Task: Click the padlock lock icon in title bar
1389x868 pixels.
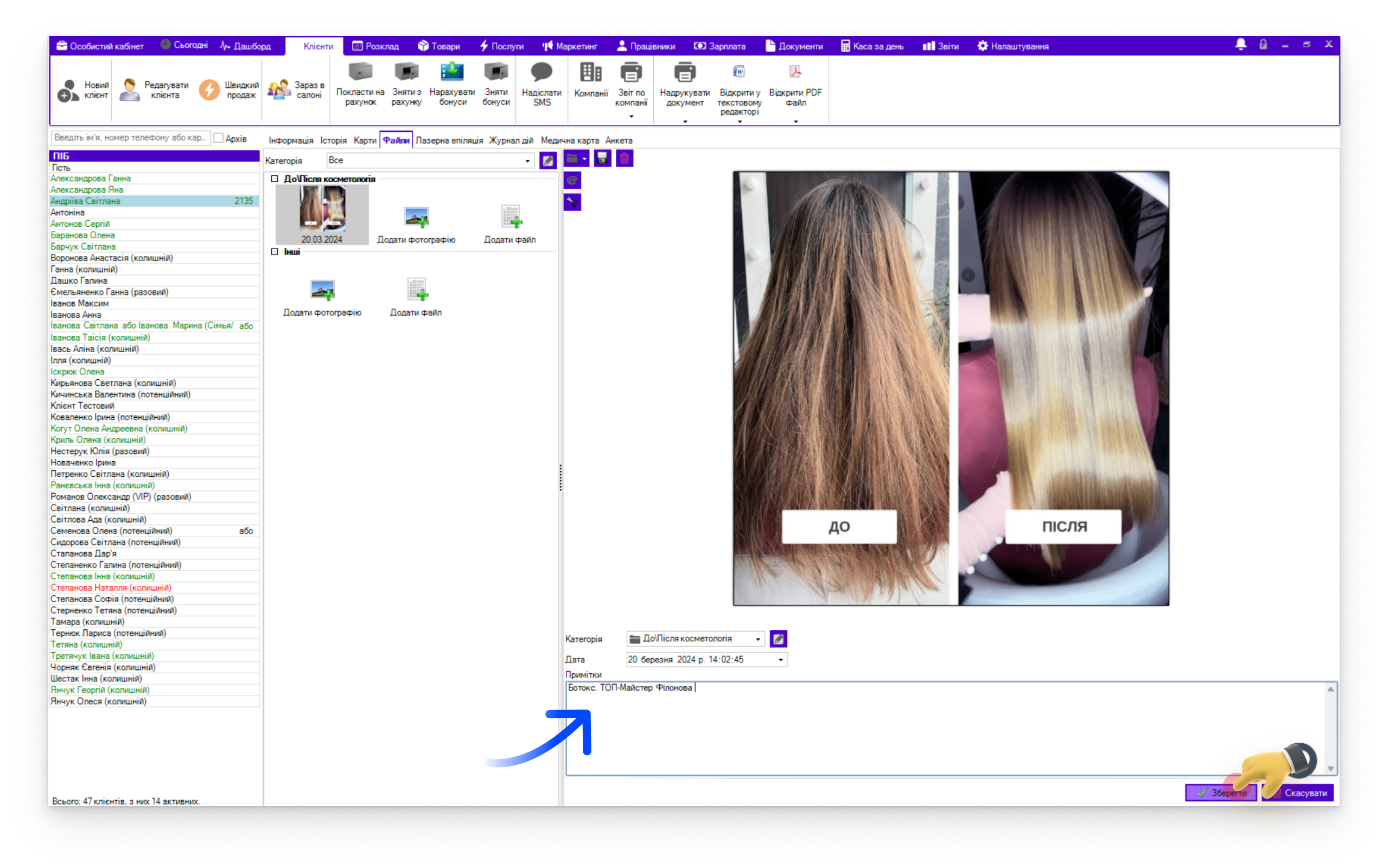Action: (x=1263, y=45)
